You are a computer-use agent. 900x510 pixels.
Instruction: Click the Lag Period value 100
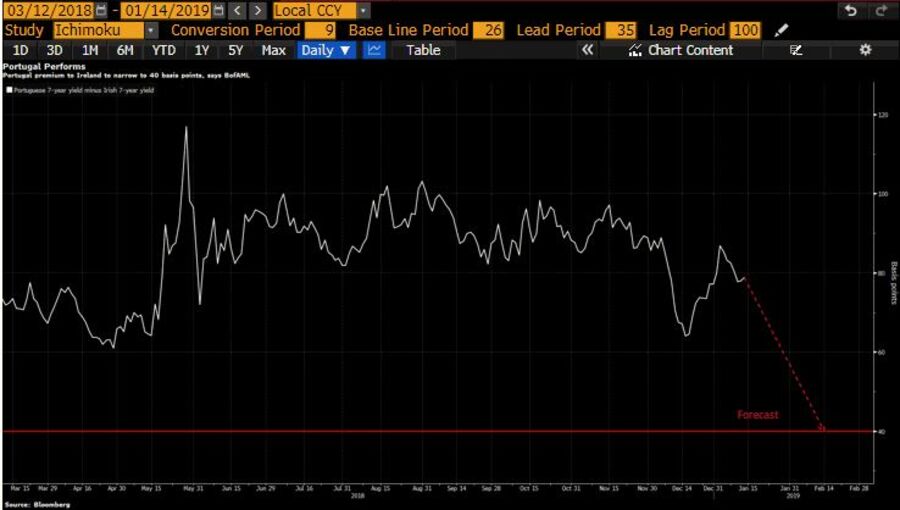click(x=746, y=30)
